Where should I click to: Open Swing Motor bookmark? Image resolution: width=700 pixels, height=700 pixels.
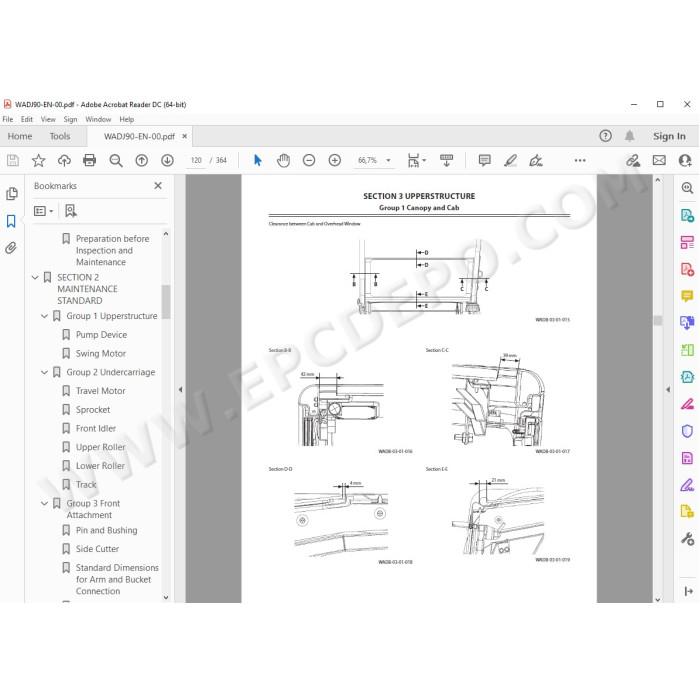click(101, 354)
